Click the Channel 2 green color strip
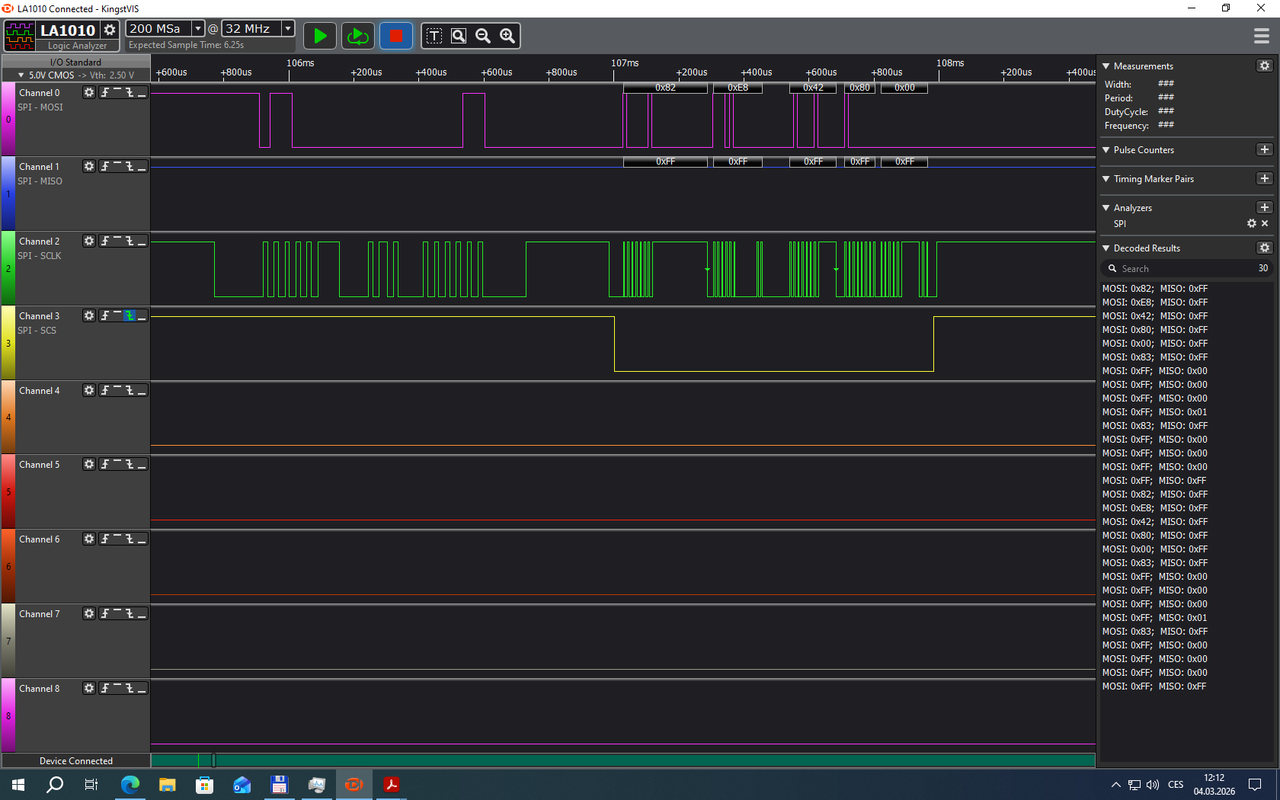Viewport: 1280px width, 800px height. click(7, 268)
